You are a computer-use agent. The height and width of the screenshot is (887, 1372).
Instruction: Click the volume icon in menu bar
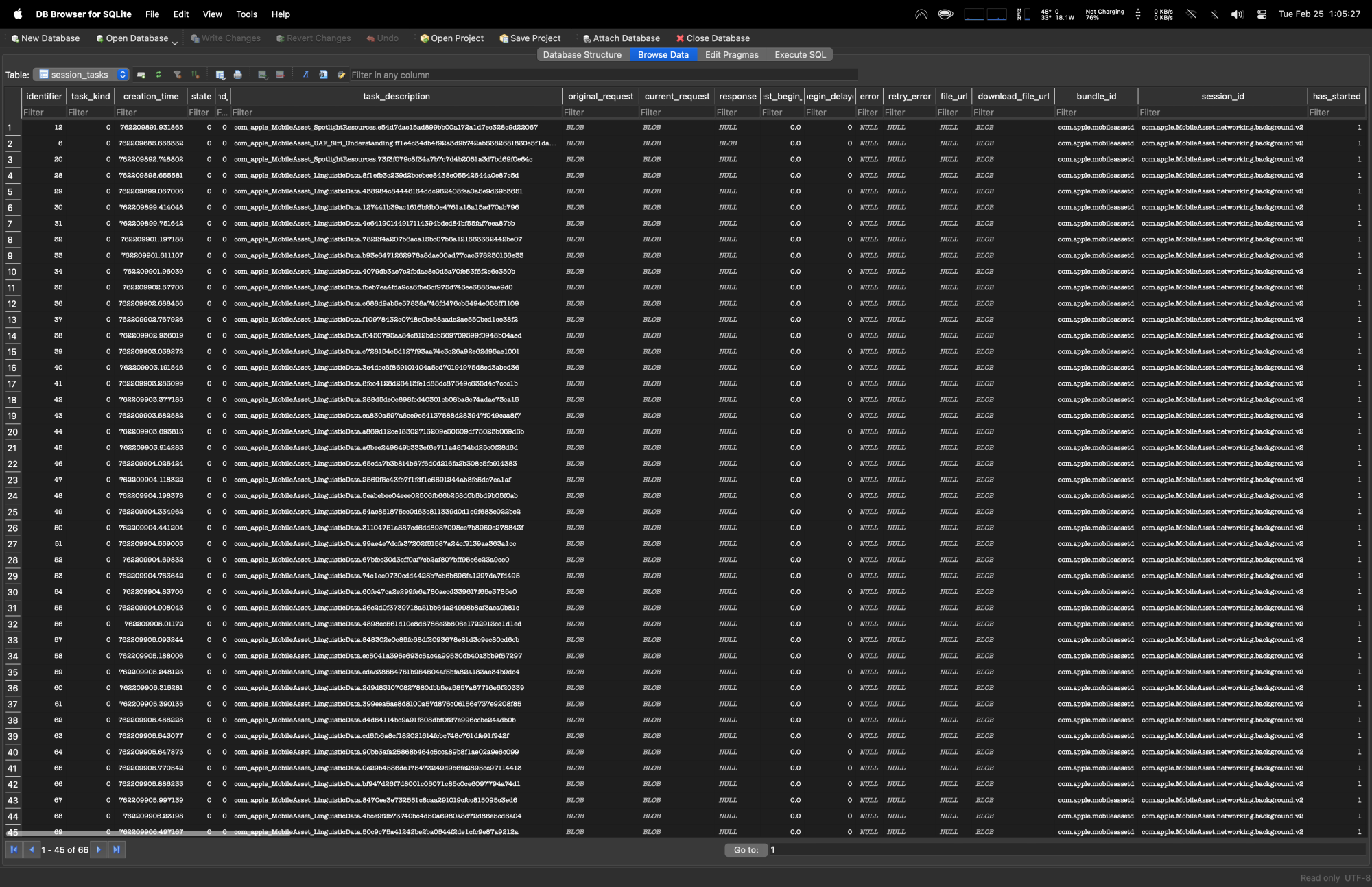pos(1237,14)
